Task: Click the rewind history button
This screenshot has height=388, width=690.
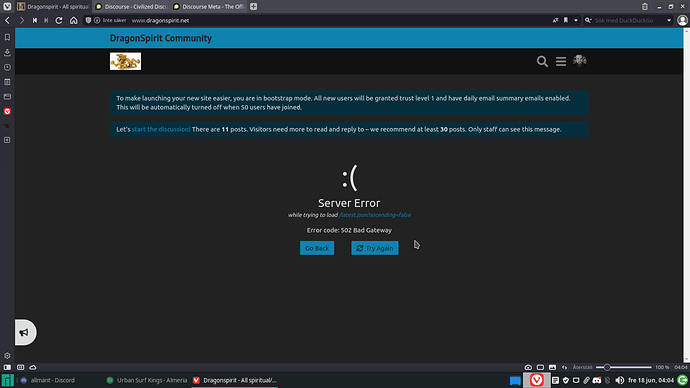Action: coord(35,20)
